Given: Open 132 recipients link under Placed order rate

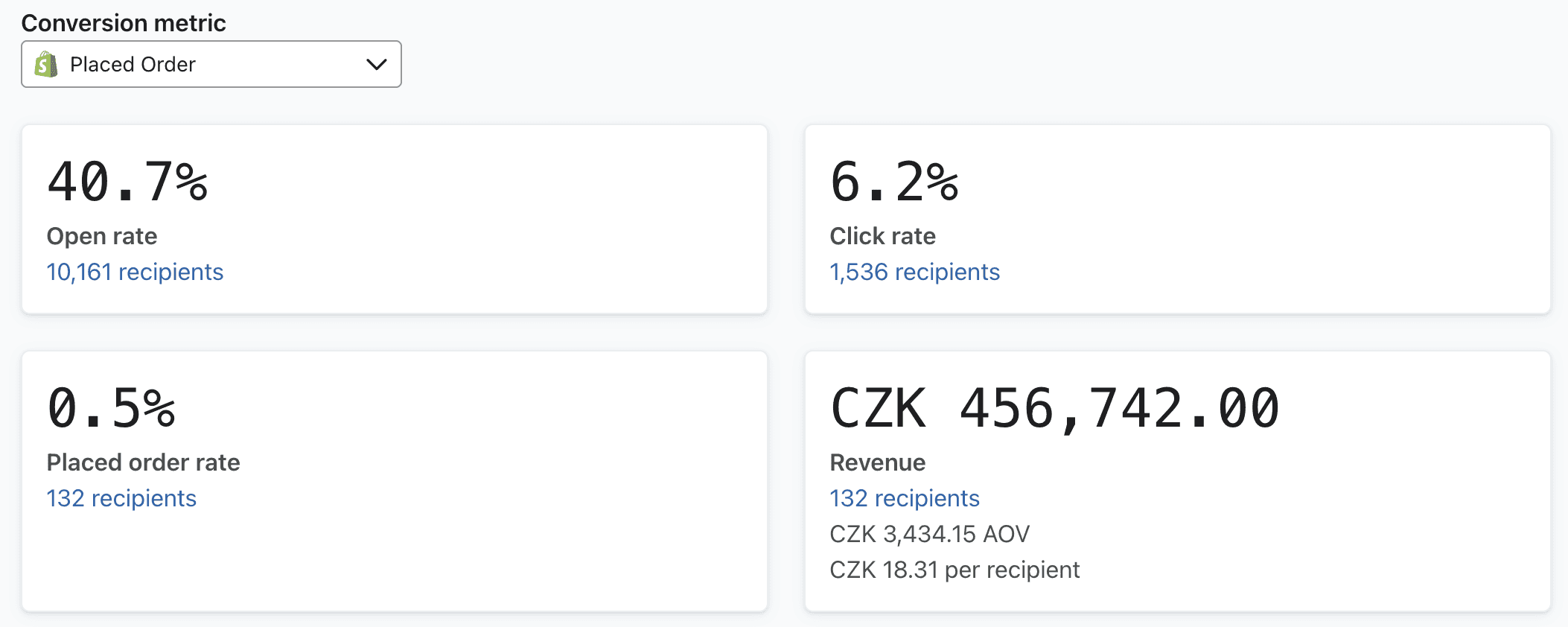Looking at the screenshot, I should click(x=121, y=498).
